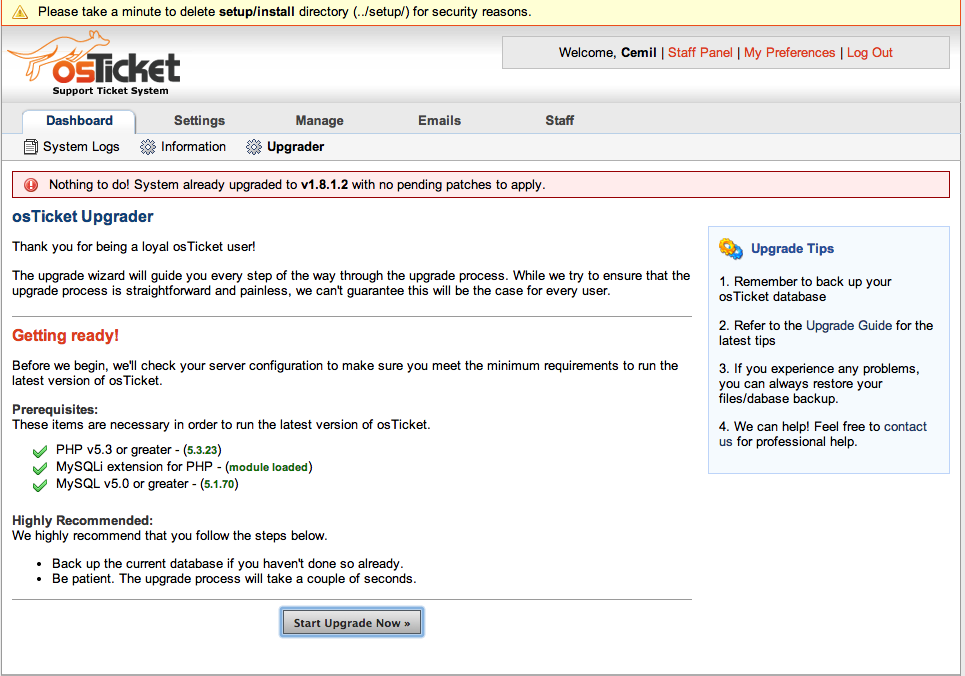965x676 pixels.
Task: Click the System Logs document icon
Action: click(30, 147)
